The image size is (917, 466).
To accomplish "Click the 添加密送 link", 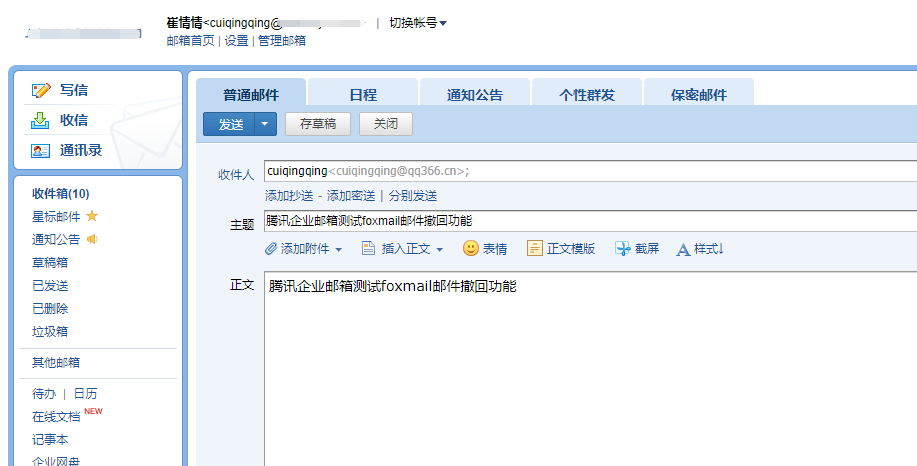I will click(x=351, y=196).
